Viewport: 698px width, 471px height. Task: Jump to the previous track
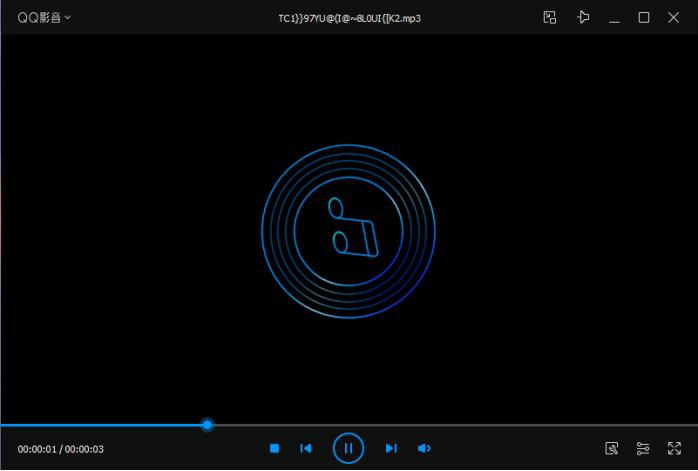[306, 448]
